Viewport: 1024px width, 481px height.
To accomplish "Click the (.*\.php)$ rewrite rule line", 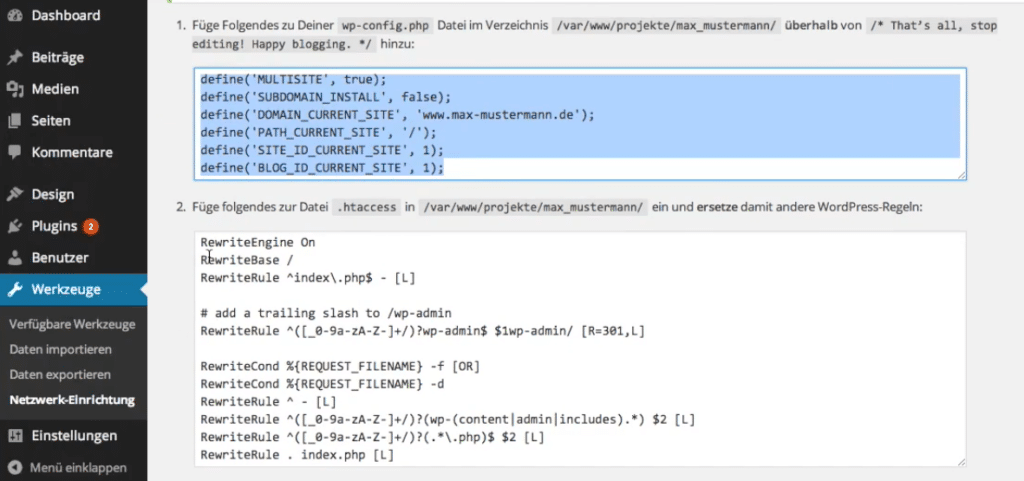I will click(372, 438).
